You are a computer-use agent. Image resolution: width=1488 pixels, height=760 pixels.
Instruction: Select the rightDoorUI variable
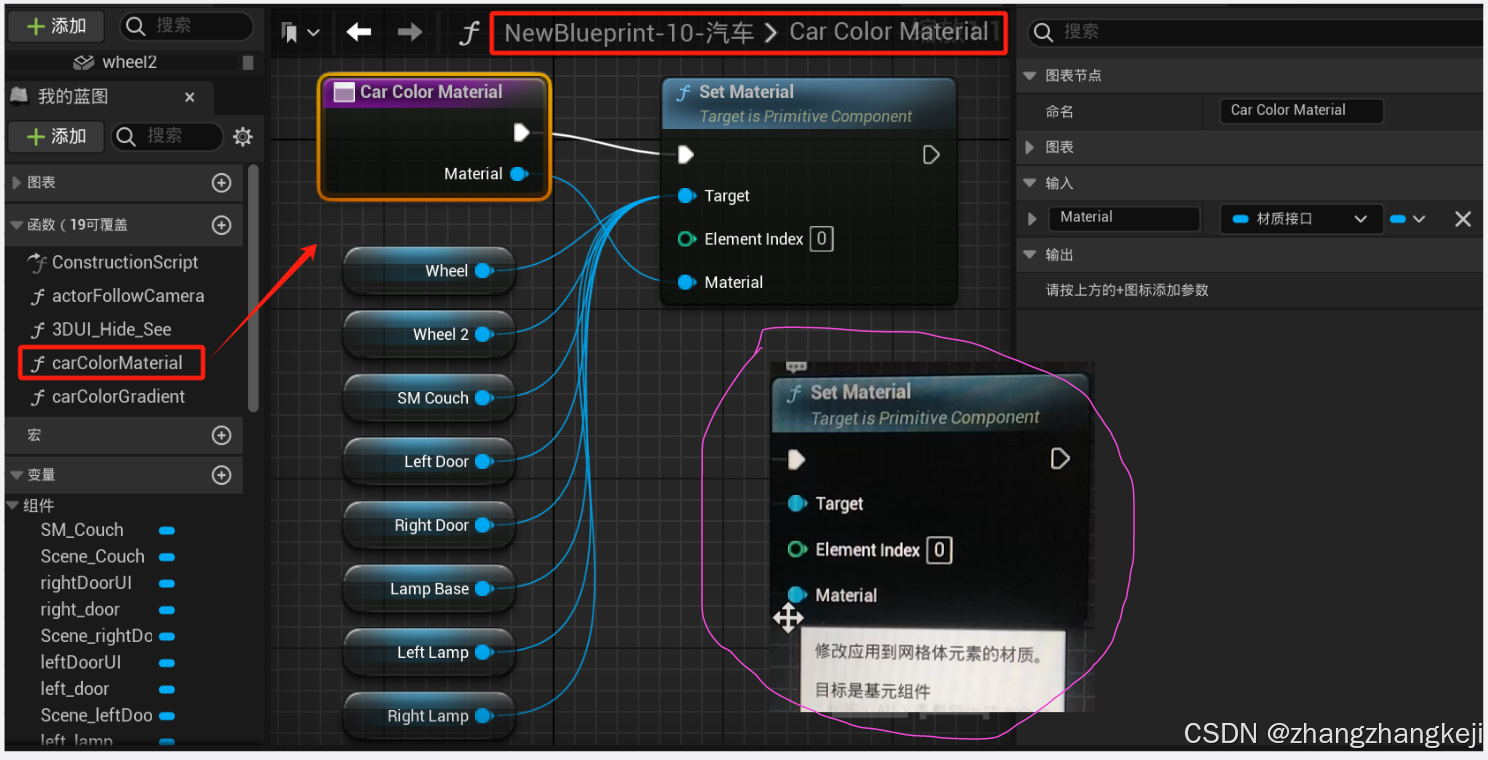point(86,583)
